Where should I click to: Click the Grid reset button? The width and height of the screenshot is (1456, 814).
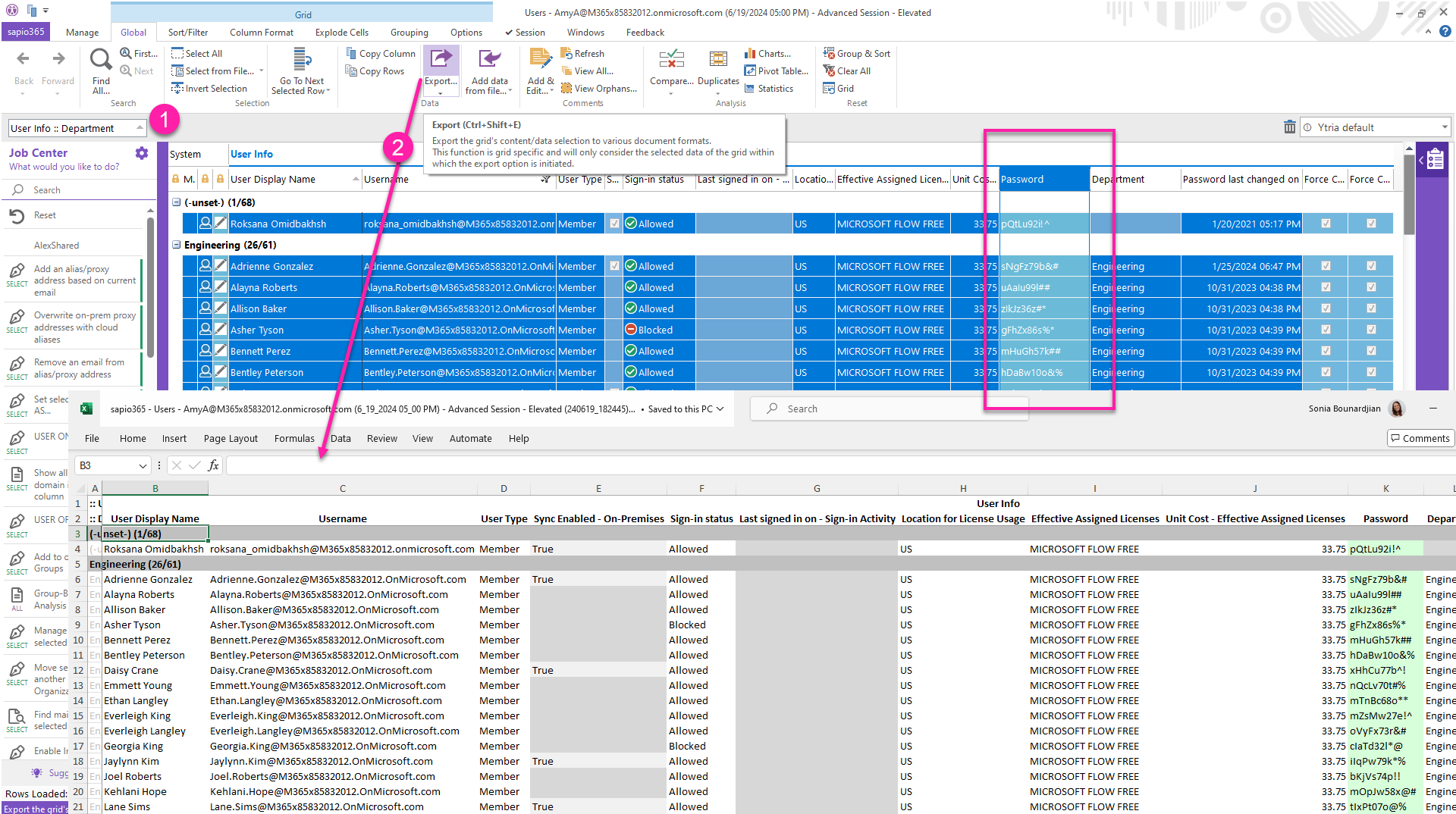(x=839, y=88)
